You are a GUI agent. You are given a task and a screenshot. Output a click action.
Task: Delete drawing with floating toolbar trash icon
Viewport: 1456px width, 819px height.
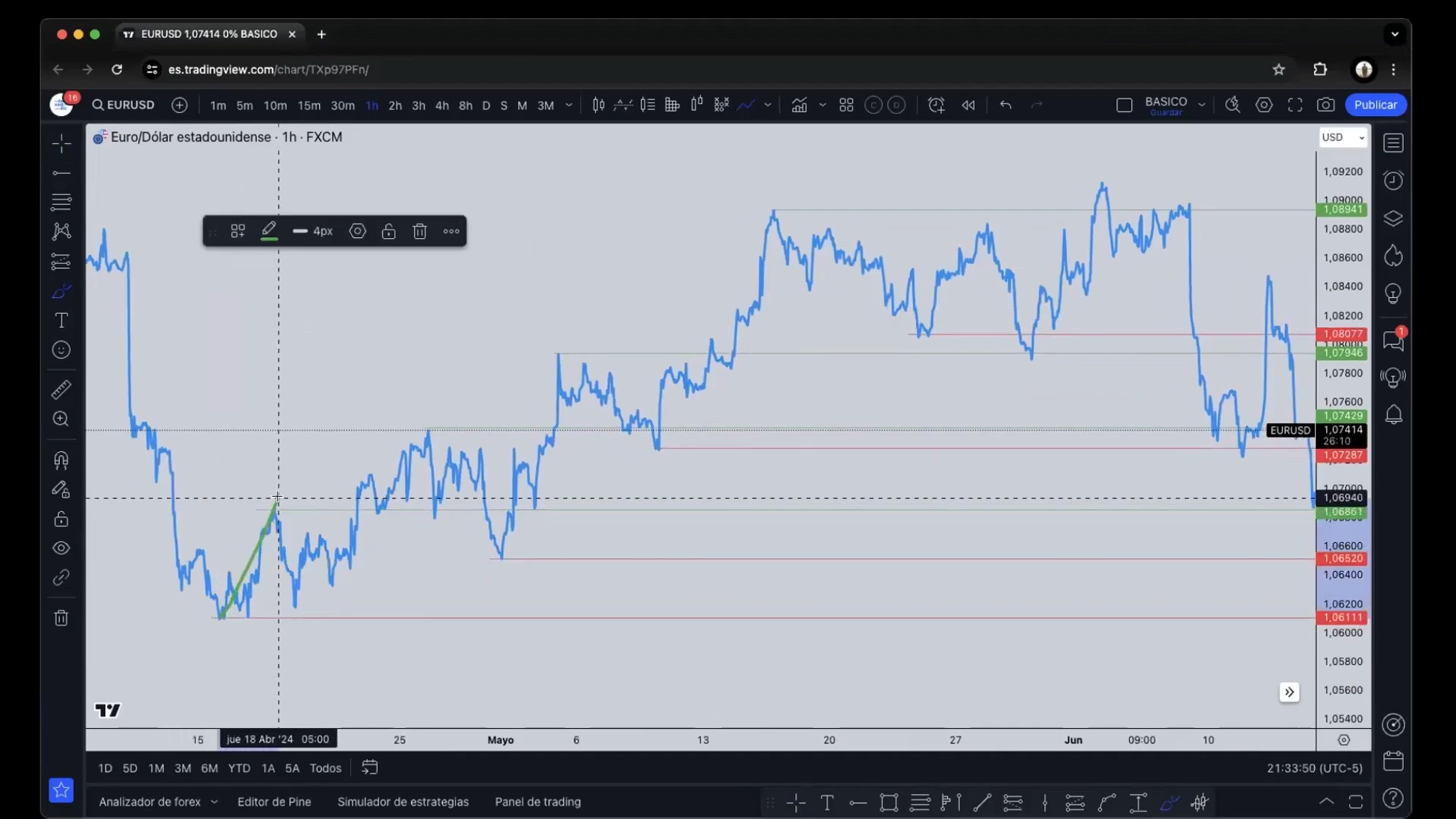pyautogui.click(x=419, y=231)
